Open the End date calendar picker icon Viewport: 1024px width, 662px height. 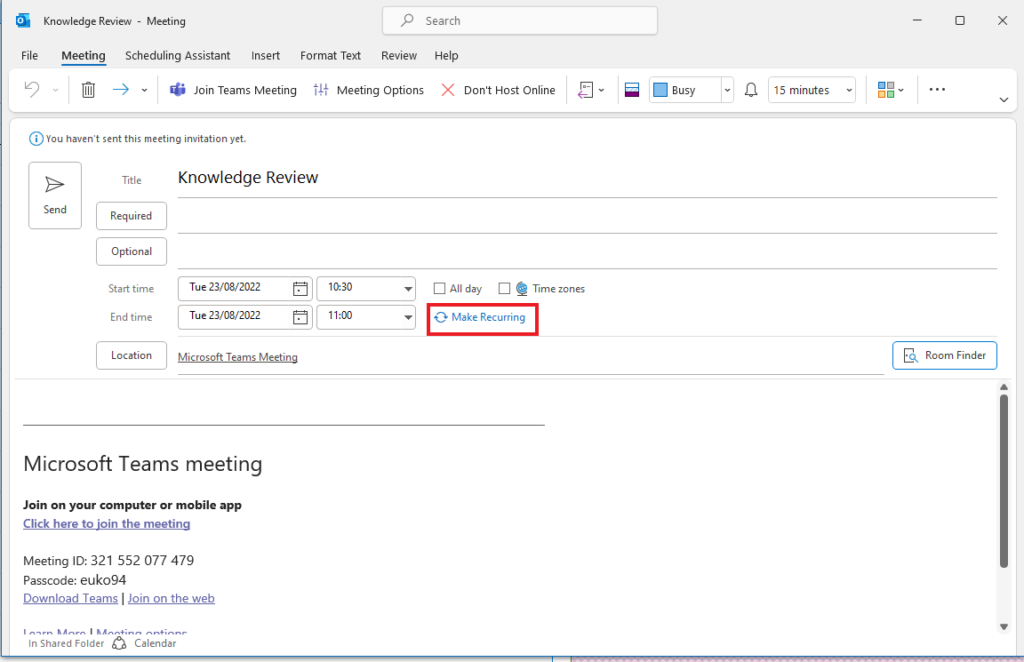pos(300,317)
